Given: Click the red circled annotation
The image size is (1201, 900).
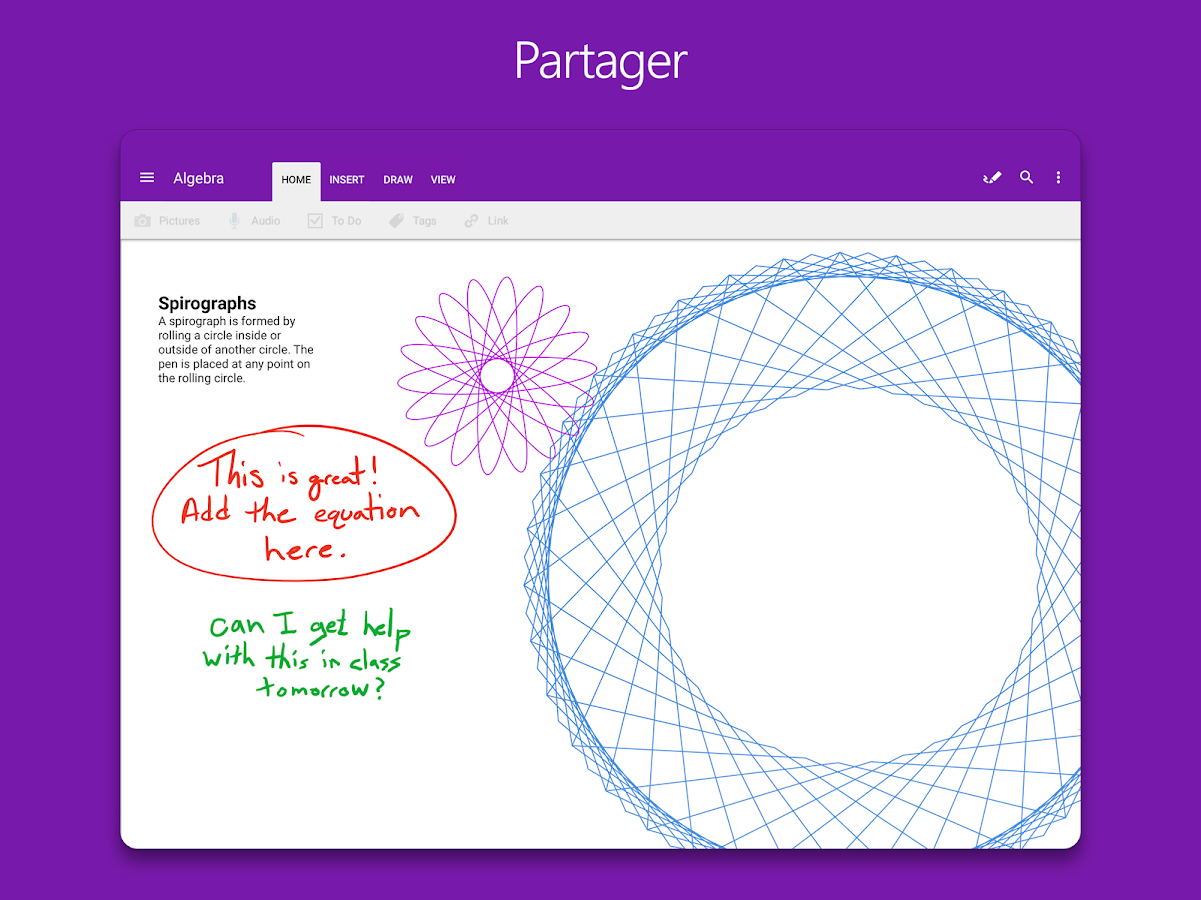Looking at the screenshot, I should [303, 505].
